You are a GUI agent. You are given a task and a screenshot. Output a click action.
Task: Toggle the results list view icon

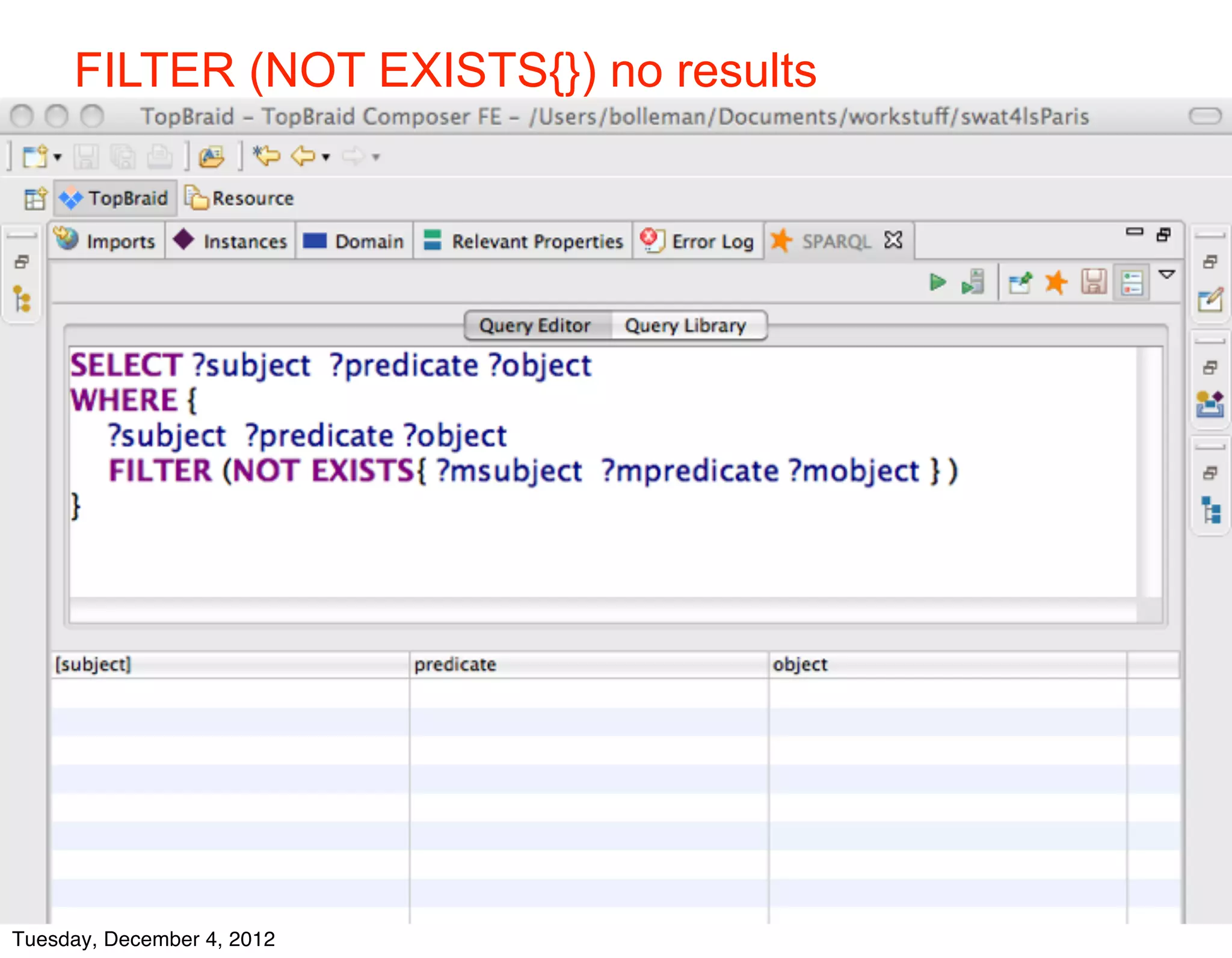pyautogui.click(x=1132, y=282)
